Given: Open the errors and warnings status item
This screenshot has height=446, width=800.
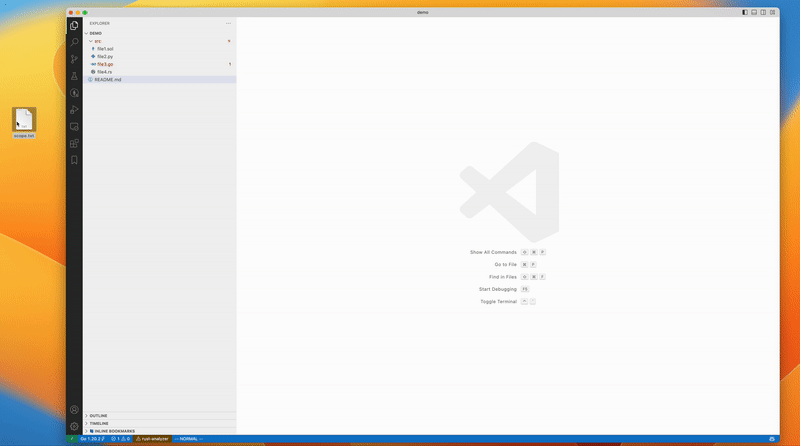Looking at the screenshot, I should click(x=120, y=439).
